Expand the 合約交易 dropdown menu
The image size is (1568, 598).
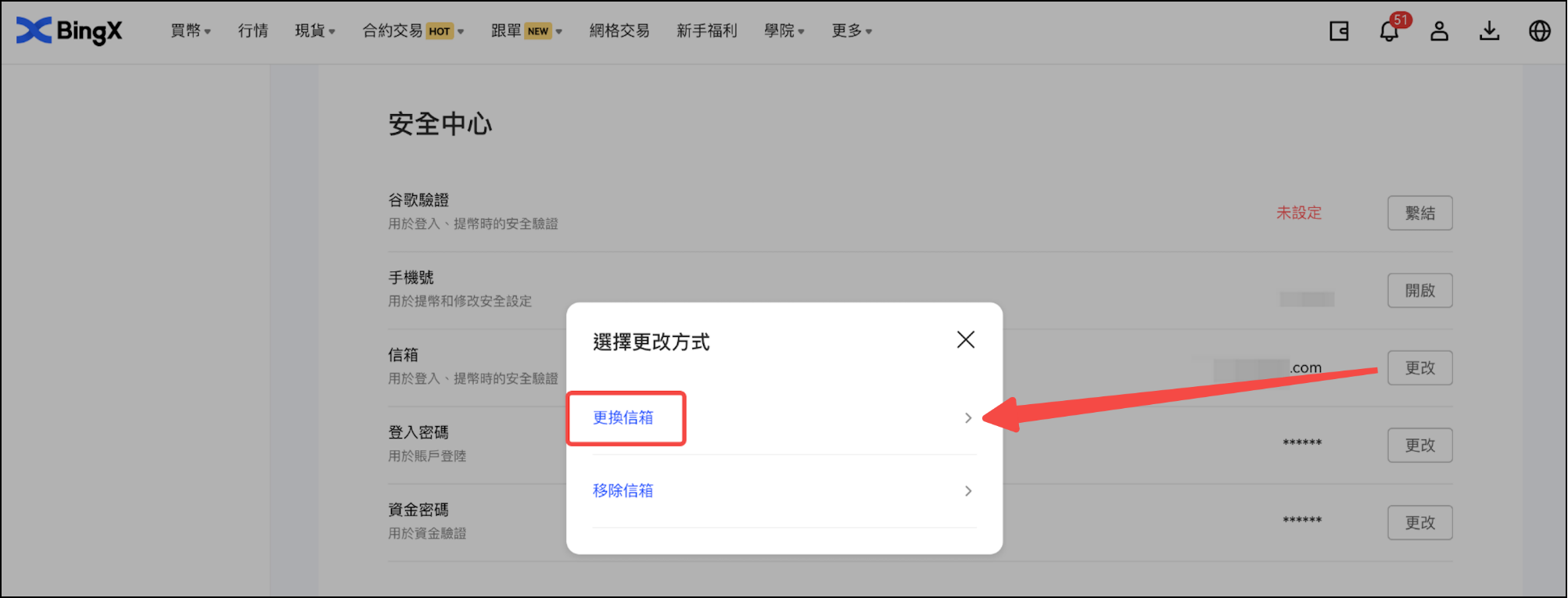[413, 31]
